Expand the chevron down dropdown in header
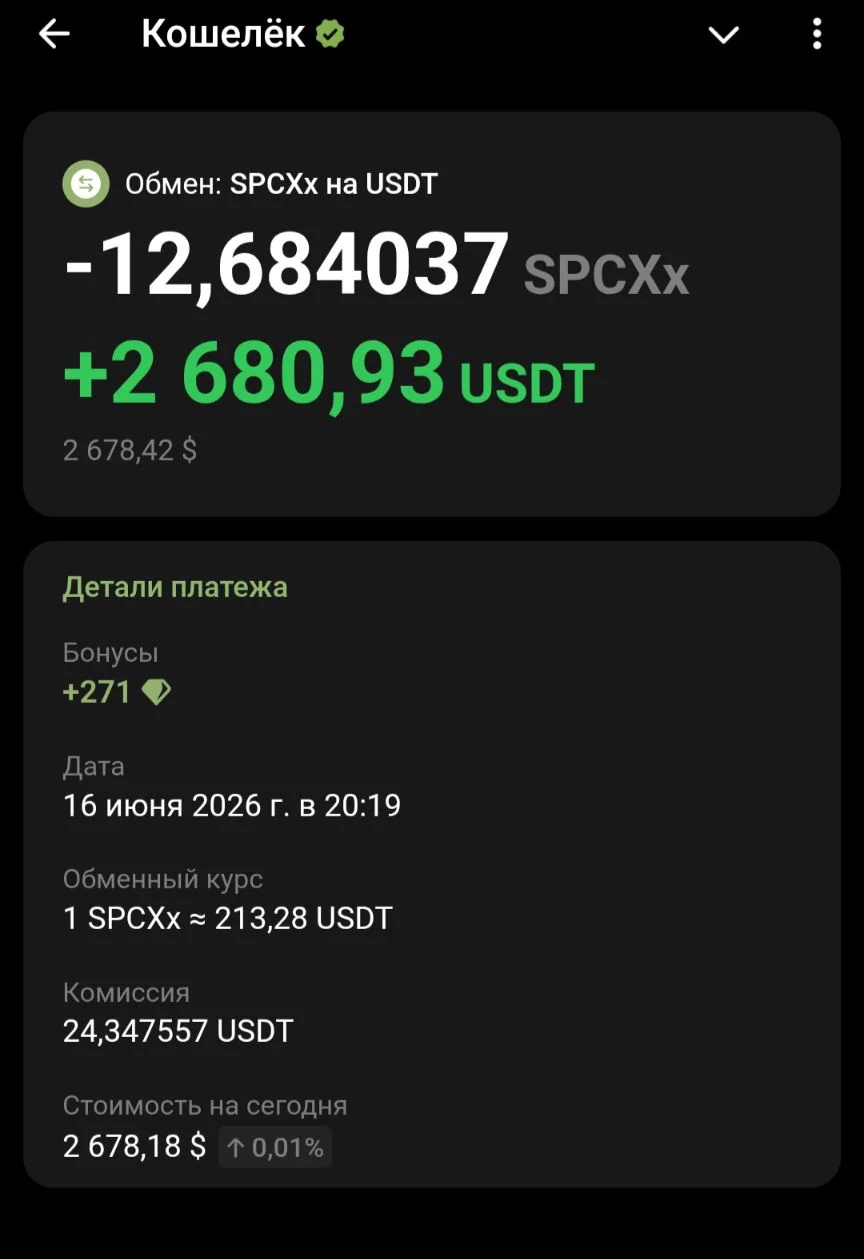This screenshot has width=864, height=1259. click(723, 35)
